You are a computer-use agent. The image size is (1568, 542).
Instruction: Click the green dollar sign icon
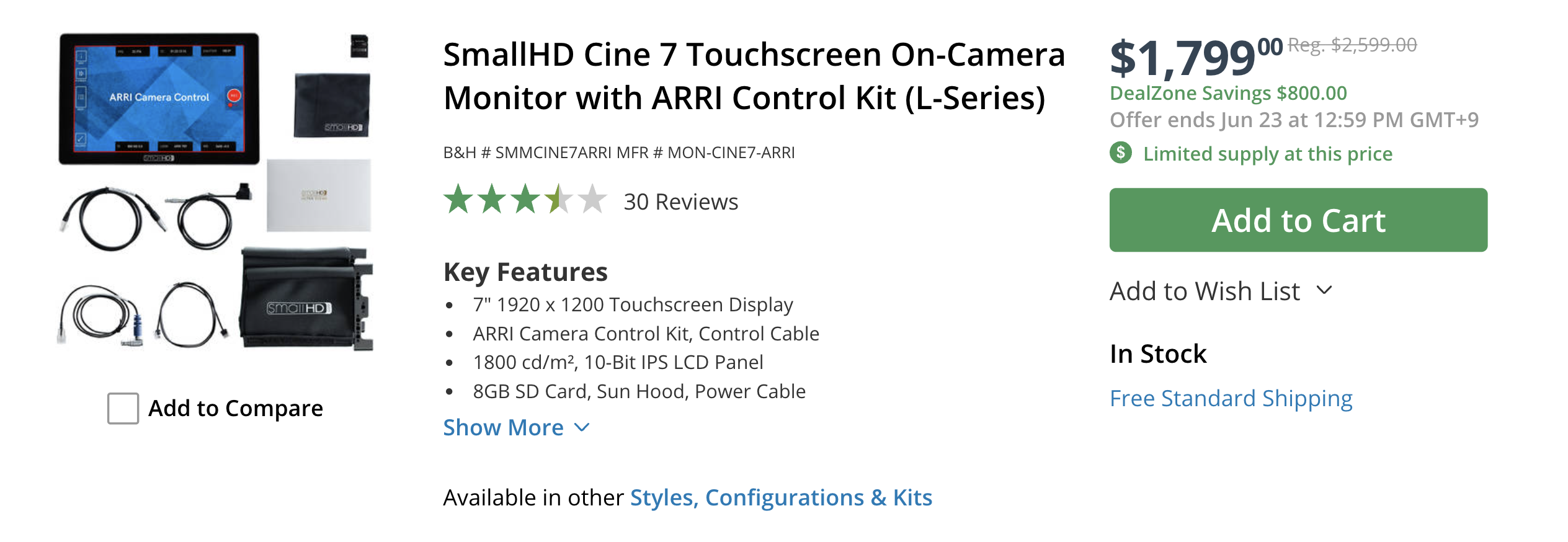click(x=1120, y=153)
